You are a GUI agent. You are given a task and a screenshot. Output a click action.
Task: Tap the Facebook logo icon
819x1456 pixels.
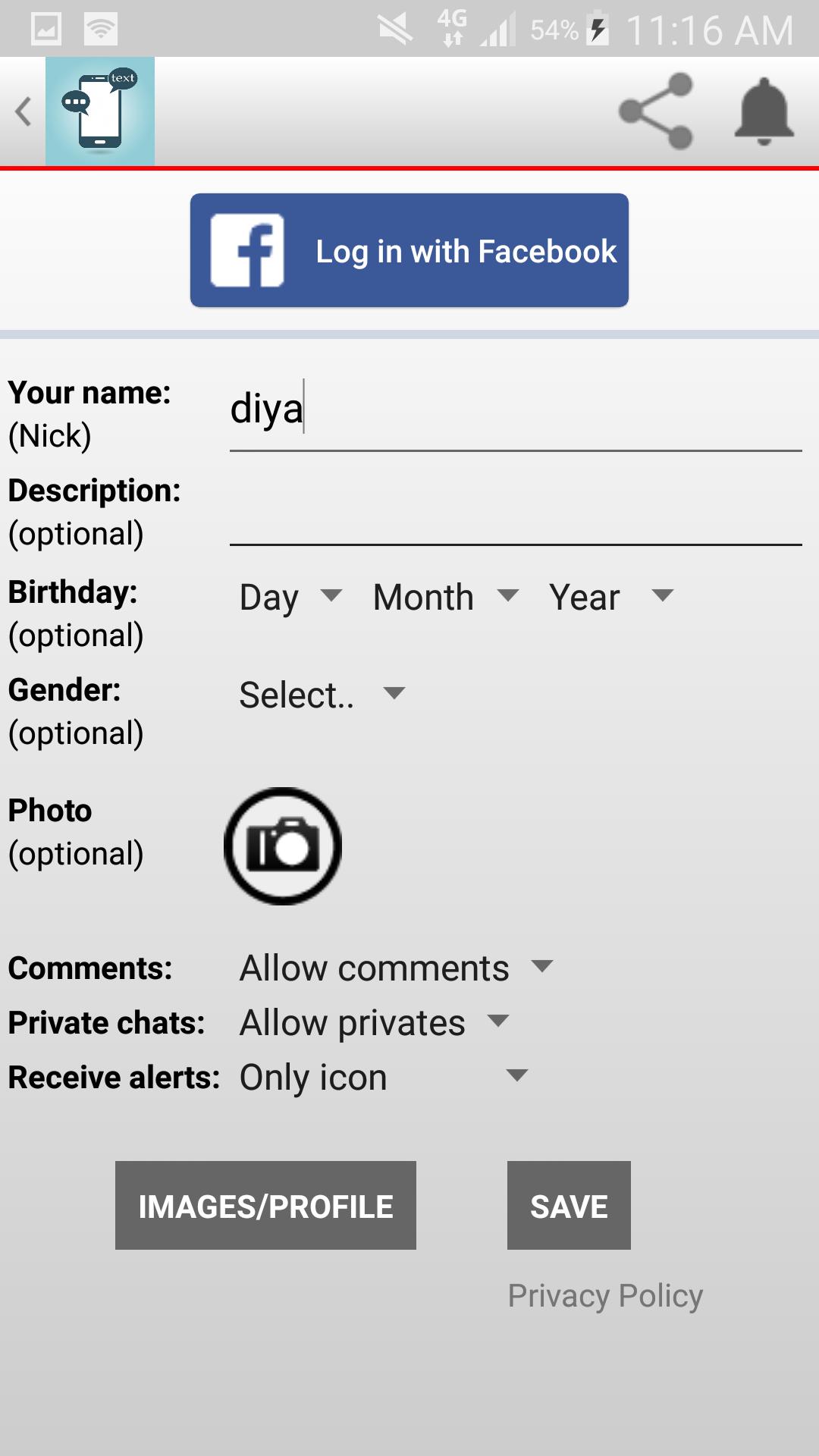pos(247,250)
